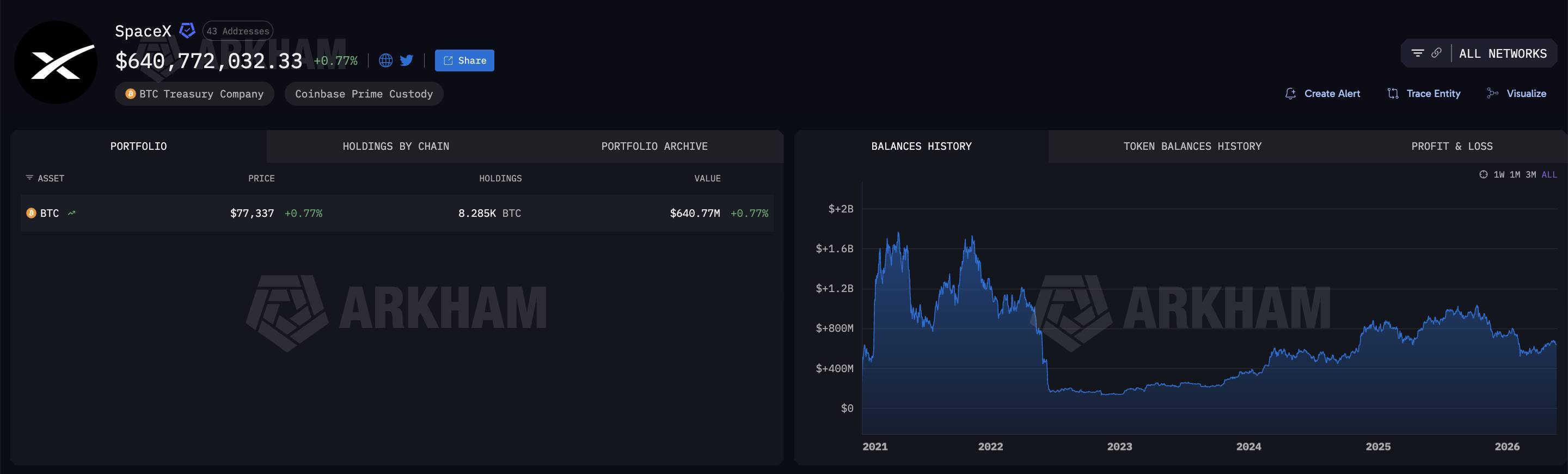
Task: Select the Coinbase Prime Custody tag
Action: [x=364, y=94]
